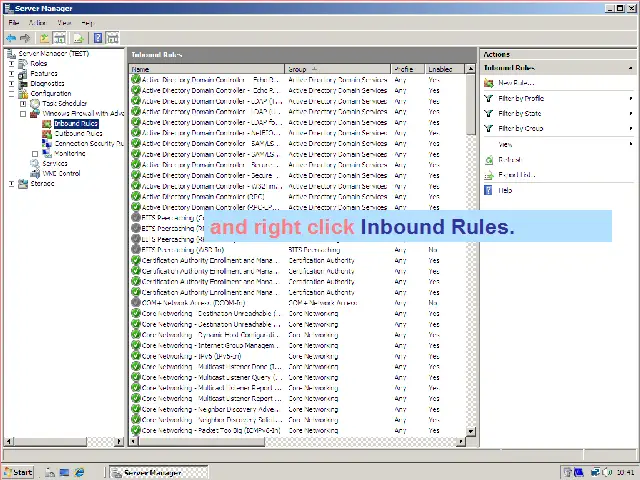Screen dimensions: 640x480
Task: Select Inbound Rules in the tree
Action: click(76, 123)
